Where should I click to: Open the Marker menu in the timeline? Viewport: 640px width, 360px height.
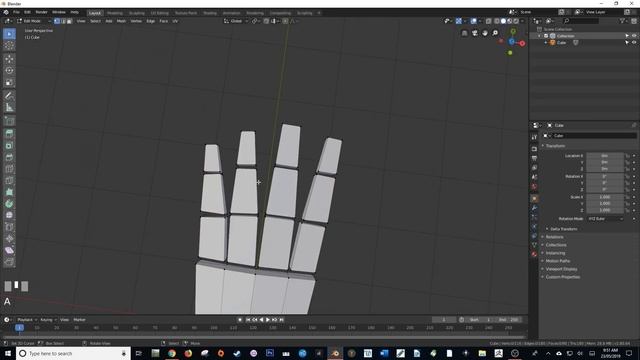coord(79,320)
